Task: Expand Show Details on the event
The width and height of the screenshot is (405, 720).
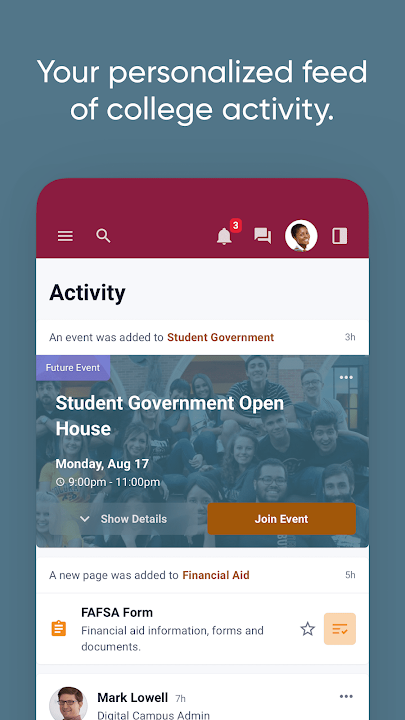Action: (x=123, y=519)
